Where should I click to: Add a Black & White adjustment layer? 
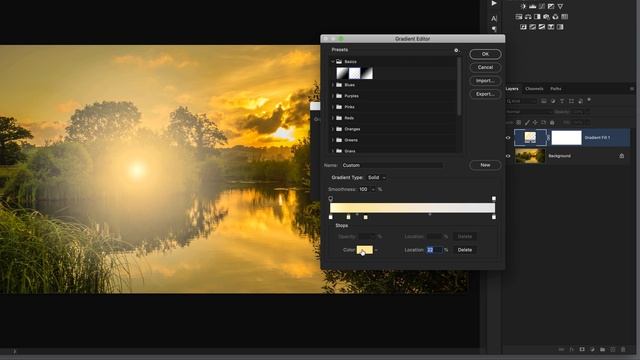coord(537,17)
